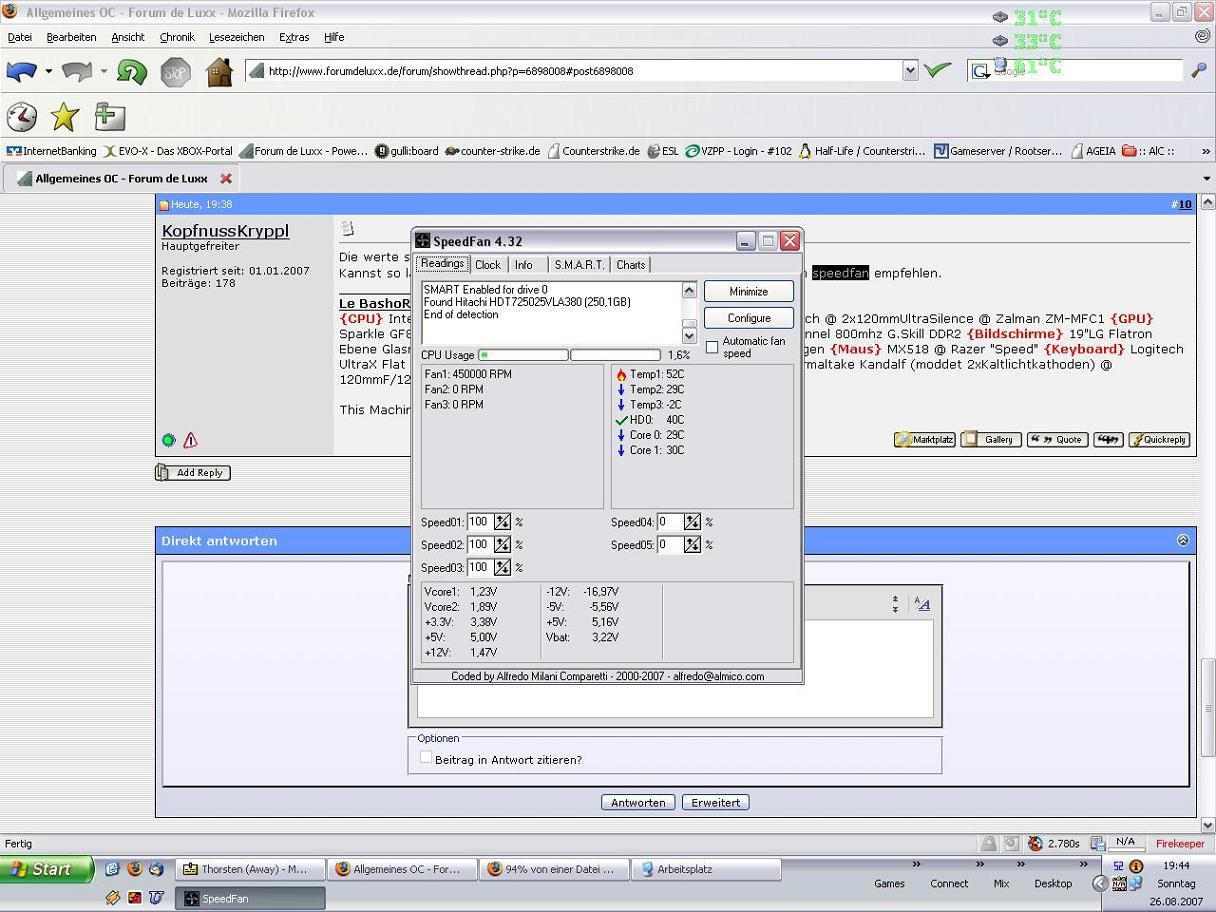Click the system tray orange info icon

(1136, 866)
